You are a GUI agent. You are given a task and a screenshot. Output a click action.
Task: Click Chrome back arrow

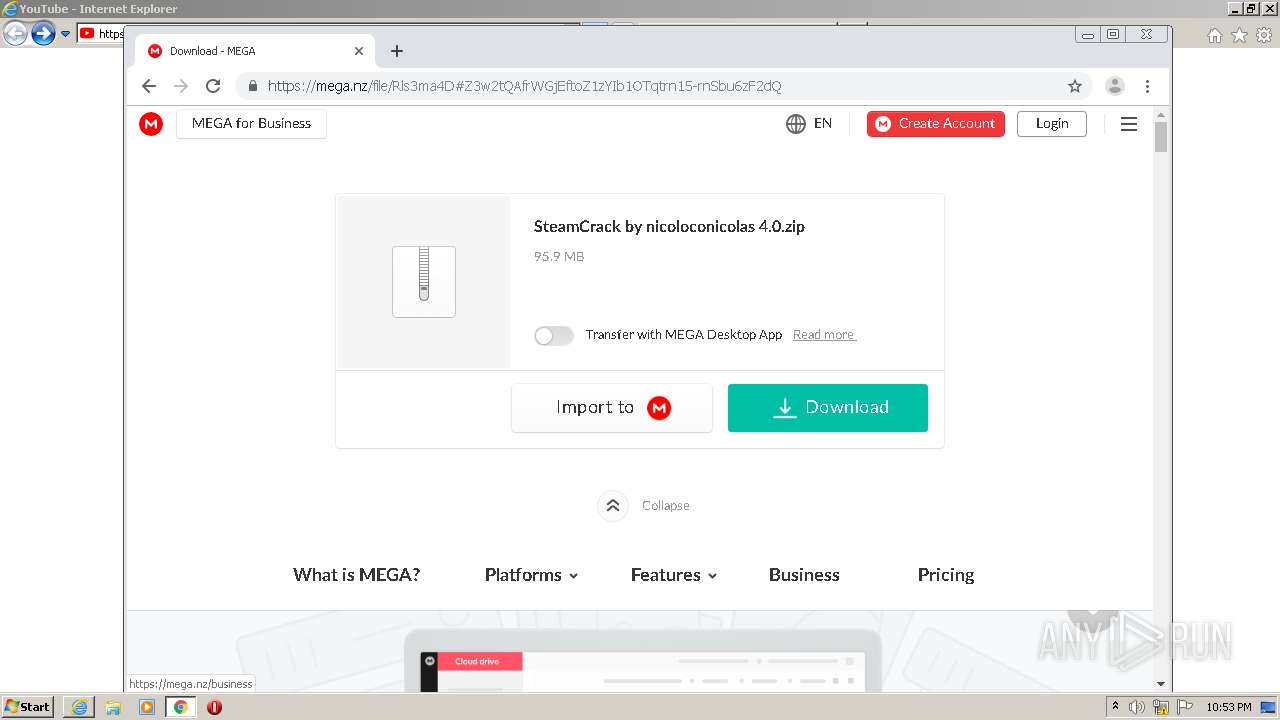pyautogui.click(x=149, y=86)
